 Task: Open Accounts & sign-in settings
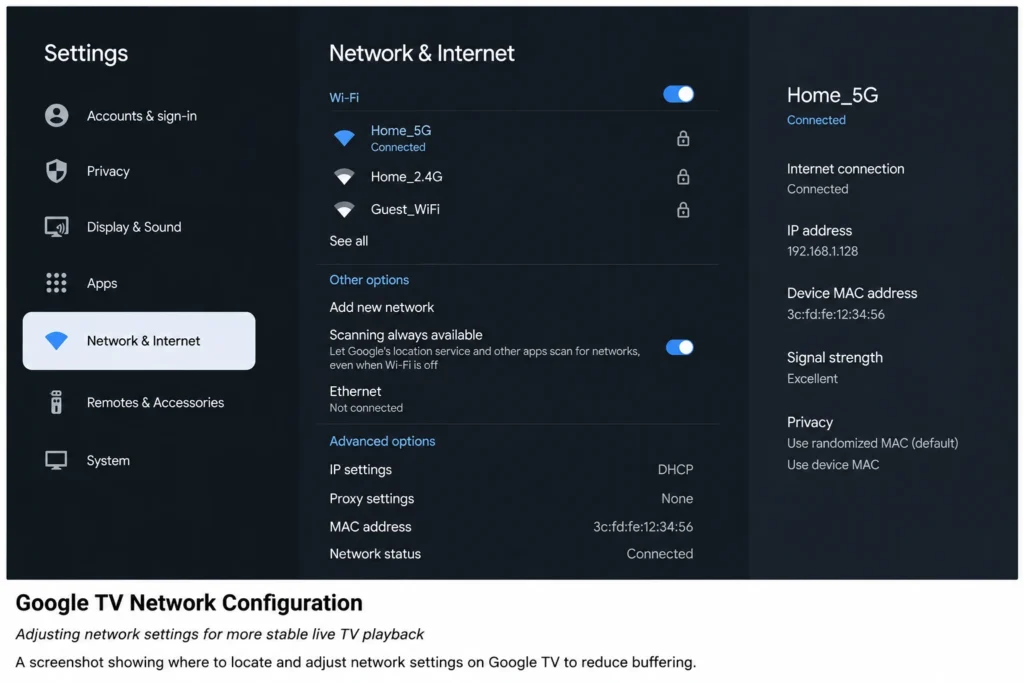[x=139, y=116]
